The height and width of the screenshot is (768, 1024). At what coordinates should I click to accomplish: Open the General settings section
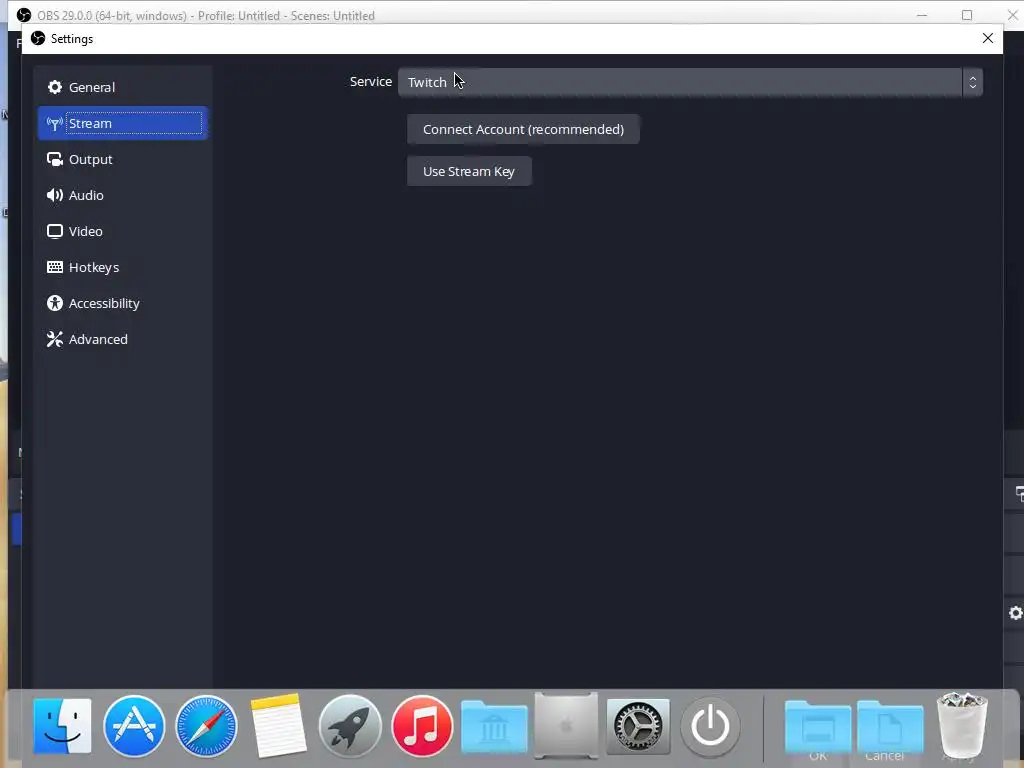click(x=123, y=88)
